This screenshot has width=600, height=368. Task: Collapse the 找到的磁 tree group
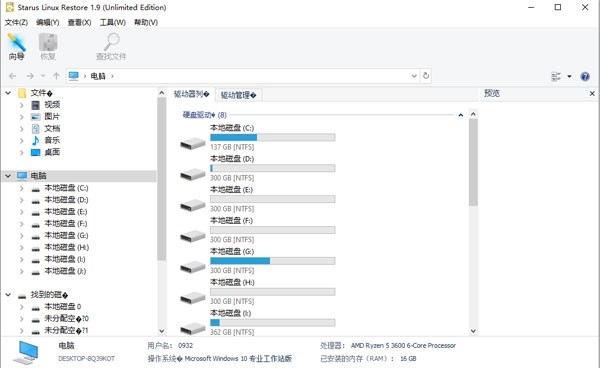[x=8, y=295]
